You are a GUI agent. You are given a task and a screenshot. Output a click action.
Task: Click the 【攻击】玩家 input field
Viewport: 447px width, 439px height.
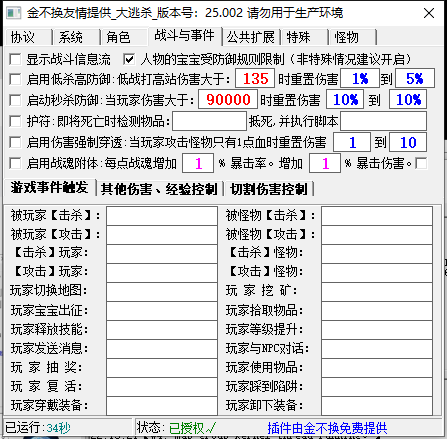[x=162, y=273]
